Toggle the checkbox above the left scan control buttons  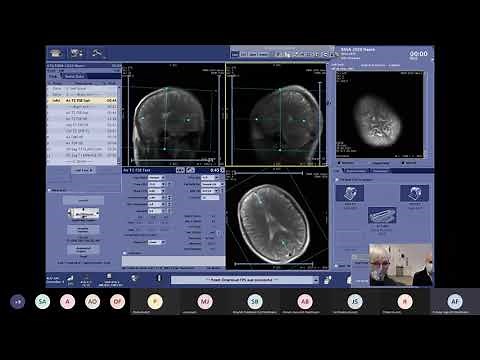pyautogui.click(x=50, y=190)
